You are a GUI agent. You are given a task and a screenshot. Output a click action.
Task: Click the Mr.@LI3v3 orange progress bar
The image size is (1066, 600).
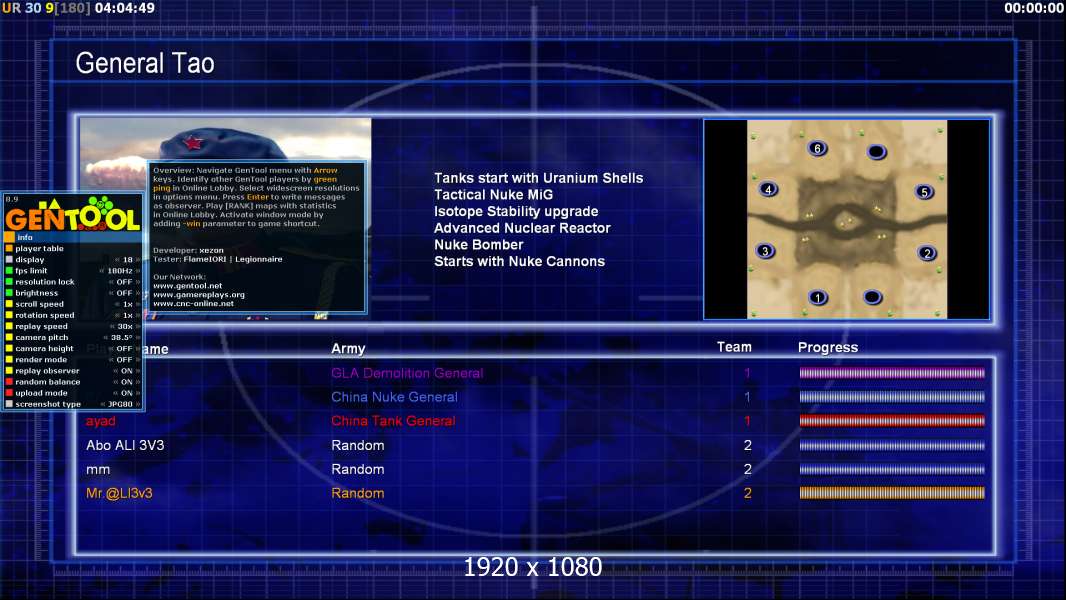(892, 493)
